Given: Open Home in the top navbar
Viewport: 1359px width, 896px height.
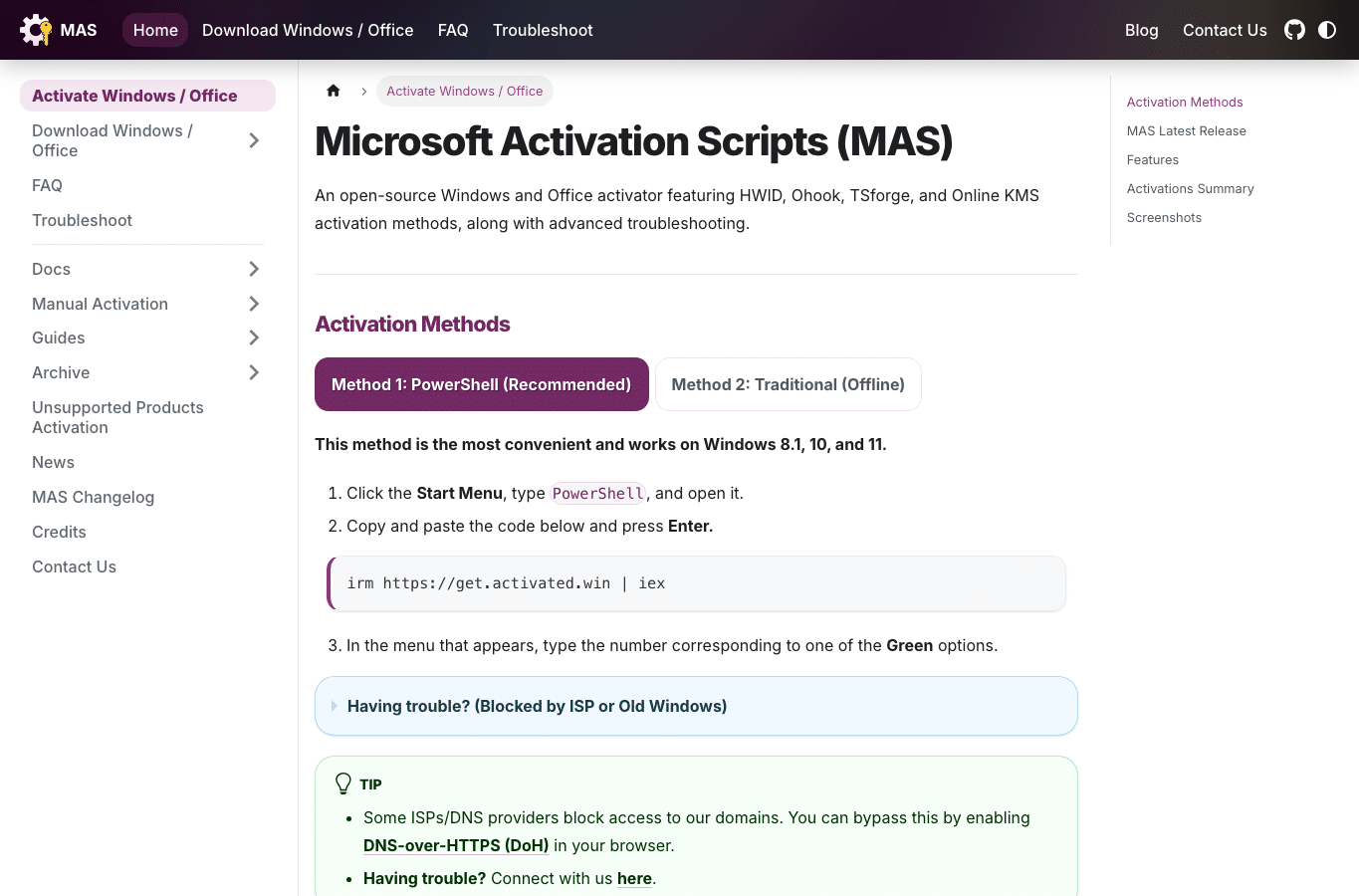Looking at the screenshot, I should click(155, 30).
